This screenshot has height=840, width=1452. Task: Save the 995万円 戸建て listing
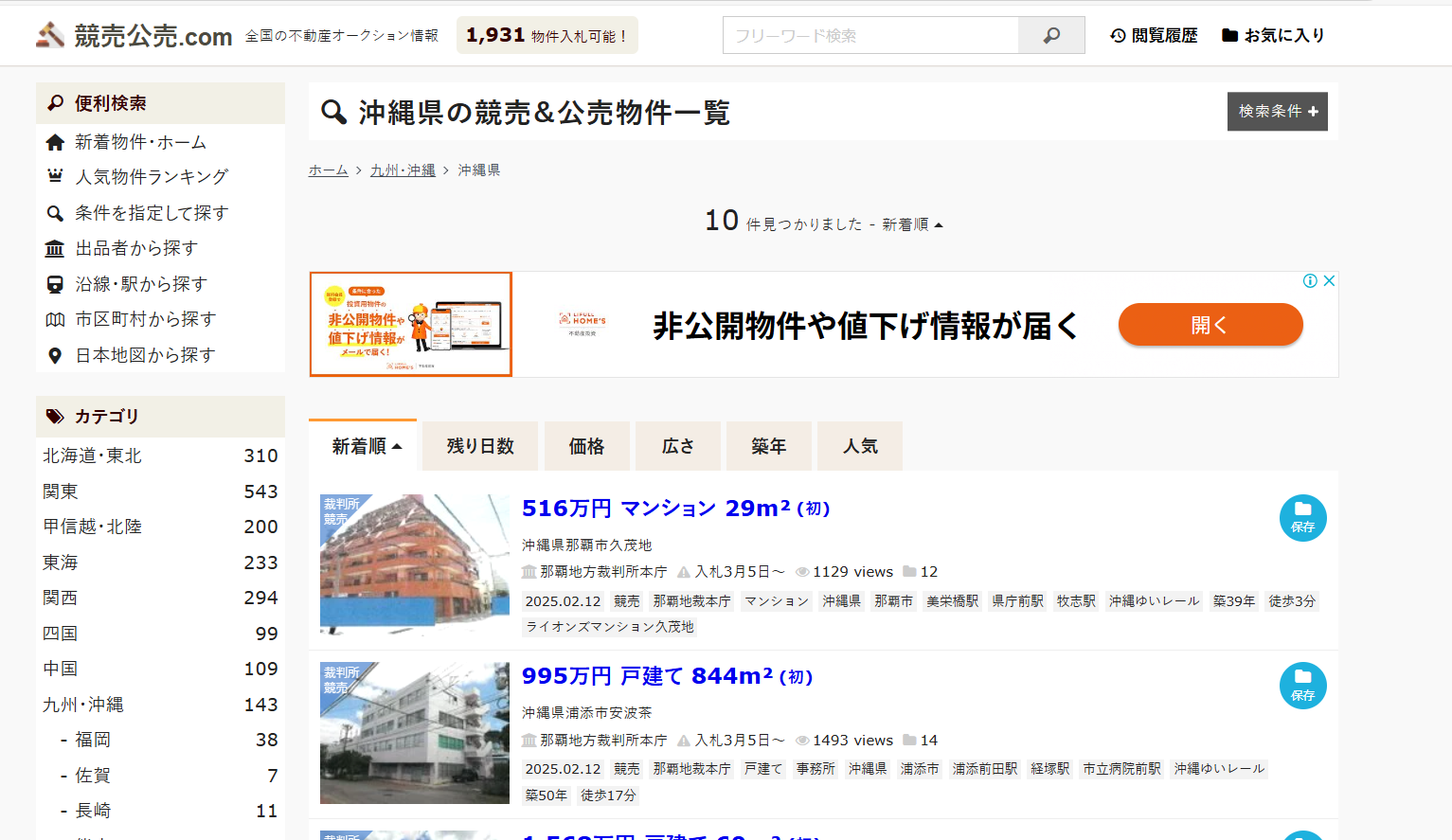(x=1302, y=686)
